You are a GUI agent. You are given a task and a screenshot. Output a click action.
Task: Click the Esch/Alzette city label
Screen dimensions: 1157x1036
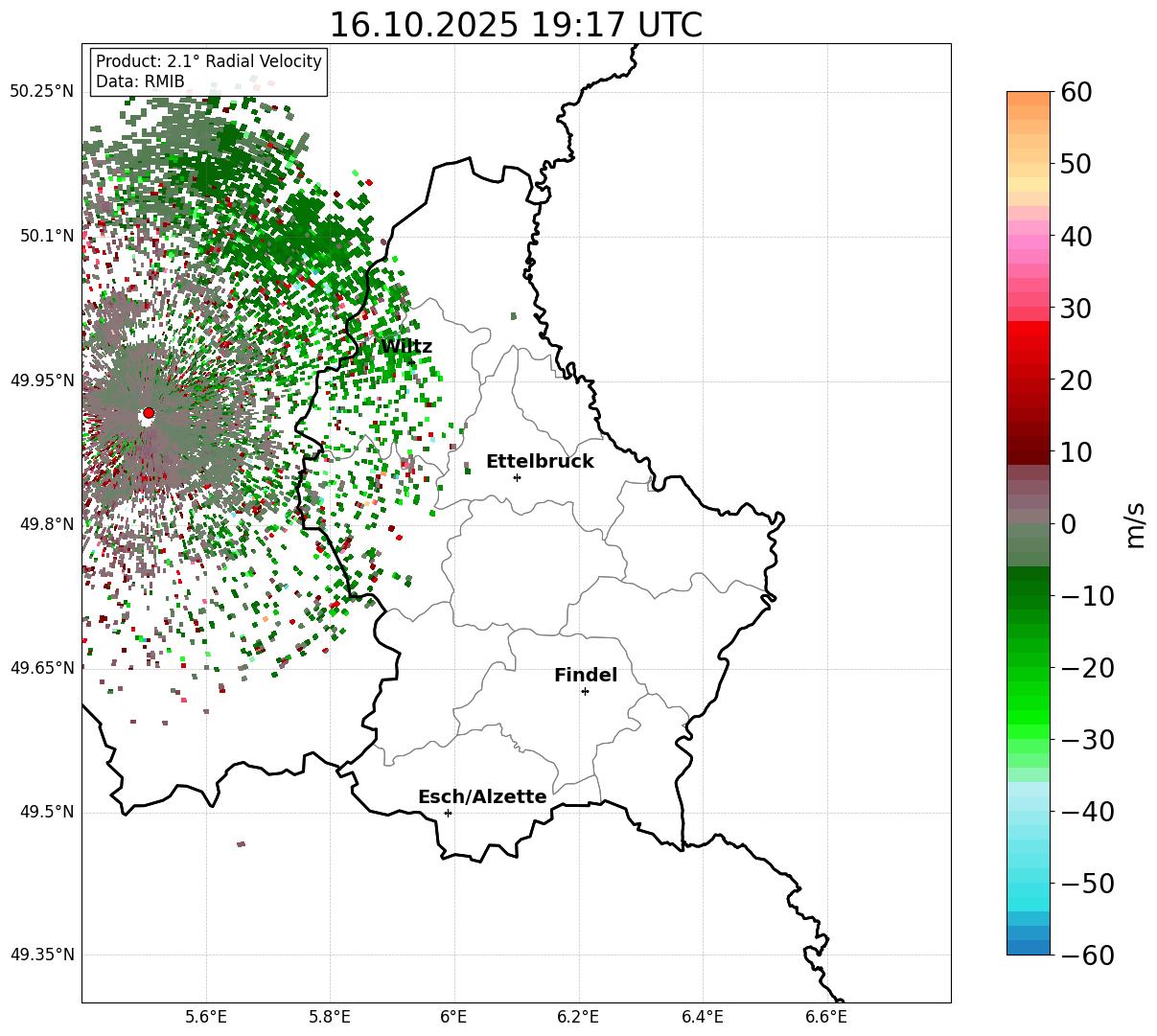point(482,797)
